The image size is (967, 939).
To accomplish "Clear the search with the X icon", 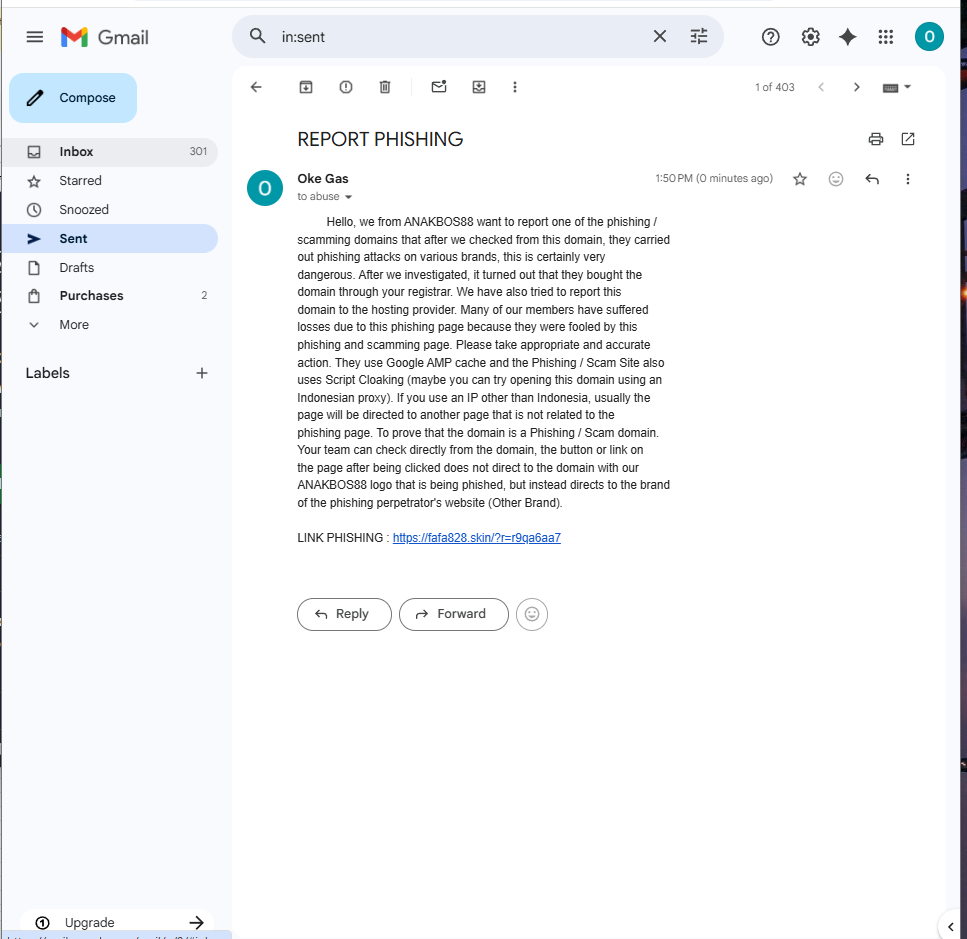I will click(659, 36).
